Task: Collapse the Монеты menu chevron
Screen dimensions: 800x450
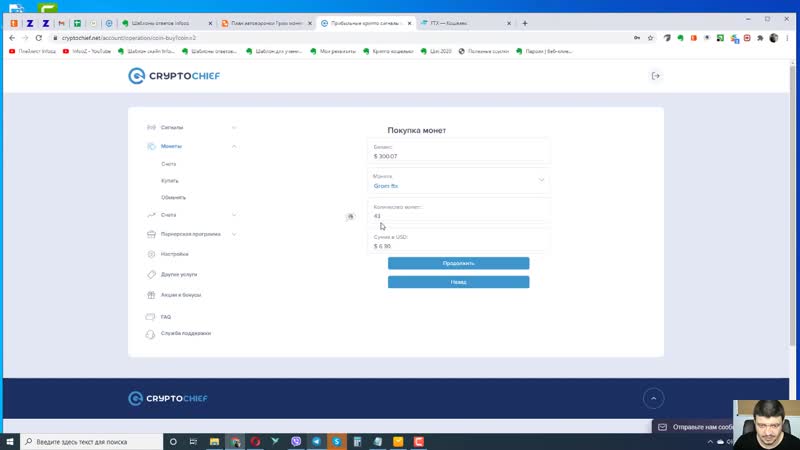Action: (x=234, y=146)
